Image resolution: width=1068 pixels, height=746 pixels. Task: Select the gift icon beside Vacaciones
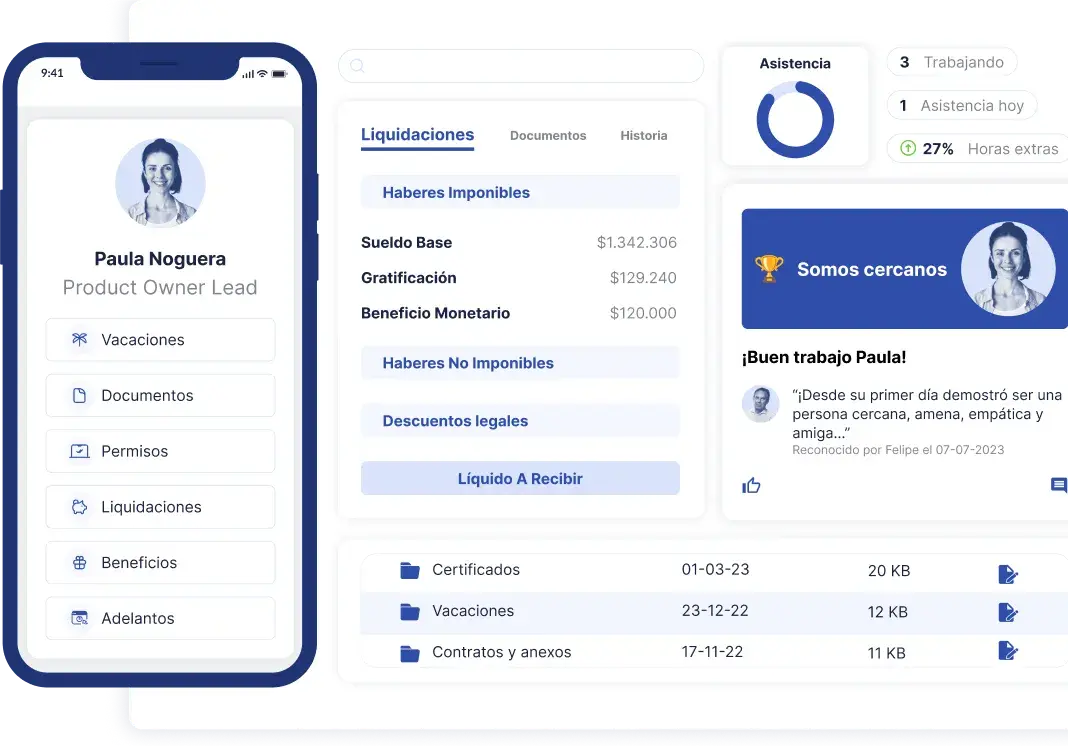(x=77, y=339)
